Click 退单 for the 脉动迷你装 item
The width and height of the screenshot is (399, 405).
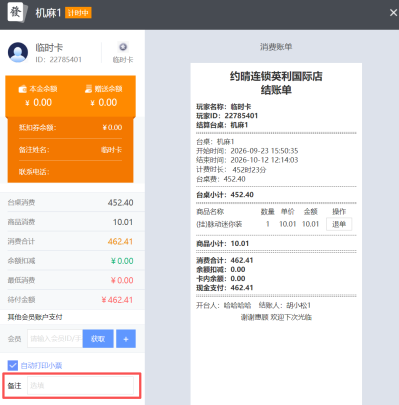coord(339,224)
